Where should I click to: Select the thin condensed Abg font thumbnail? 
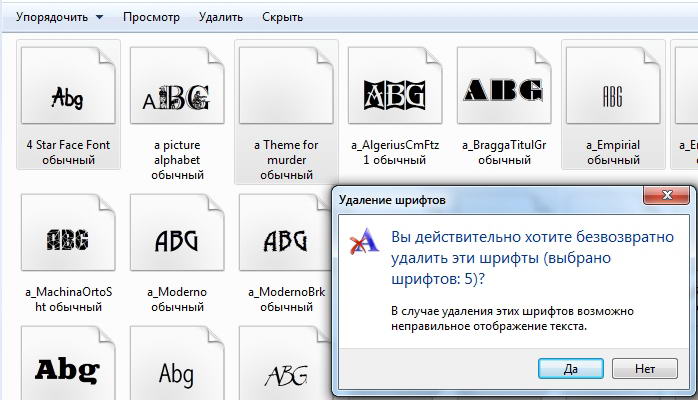(x=177, y=363)
